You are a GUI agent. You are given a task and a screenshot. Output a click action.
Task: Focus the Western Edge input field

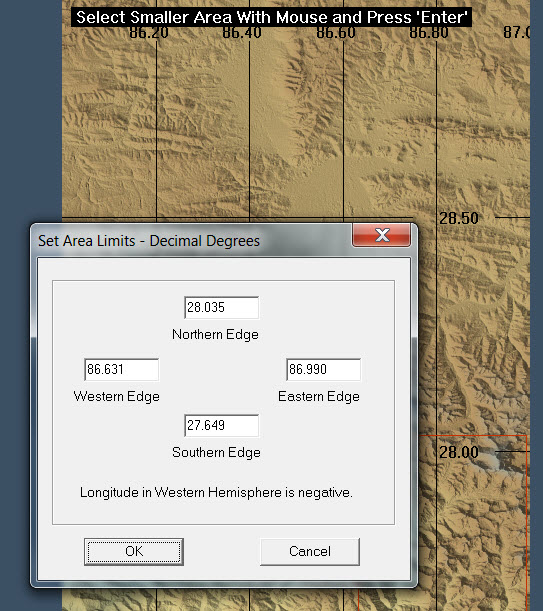pos(121,369)
